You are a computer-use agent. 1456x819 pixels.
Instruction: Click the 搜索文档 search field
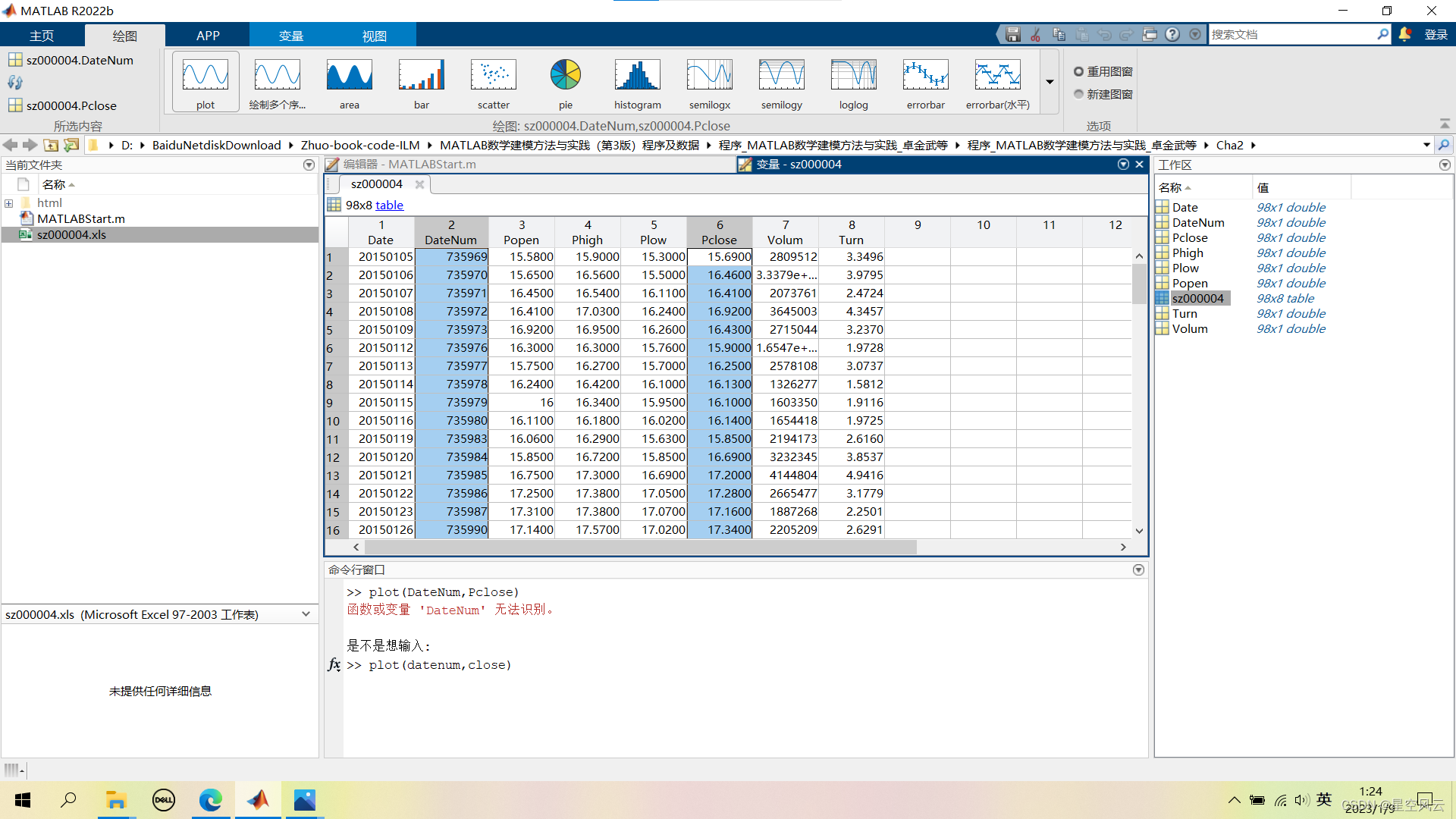tap(1289, 35)
